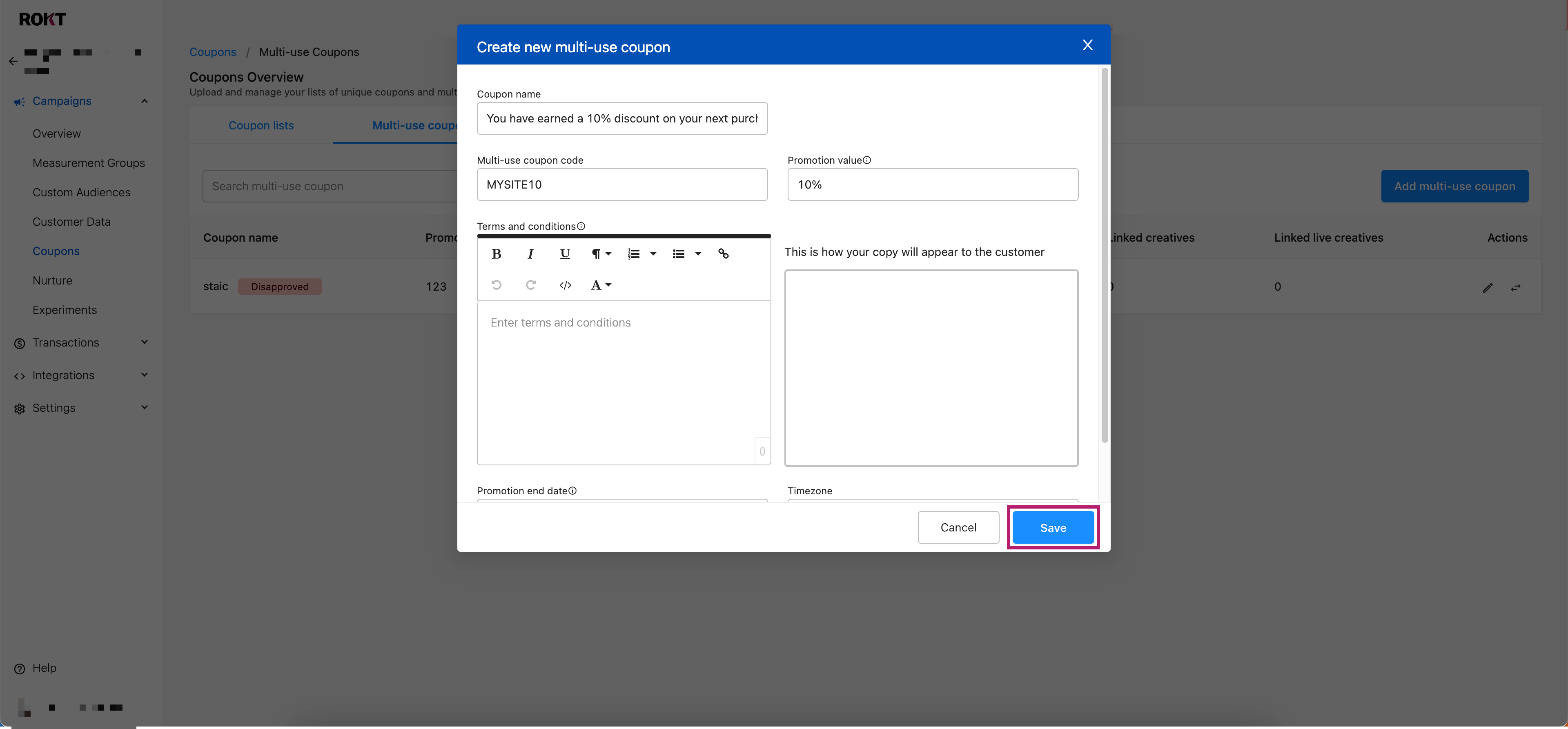Viewport: 1568px width, 729px height.
Task: Click Add multi-use coupon button
Action: pos(1454,186)
